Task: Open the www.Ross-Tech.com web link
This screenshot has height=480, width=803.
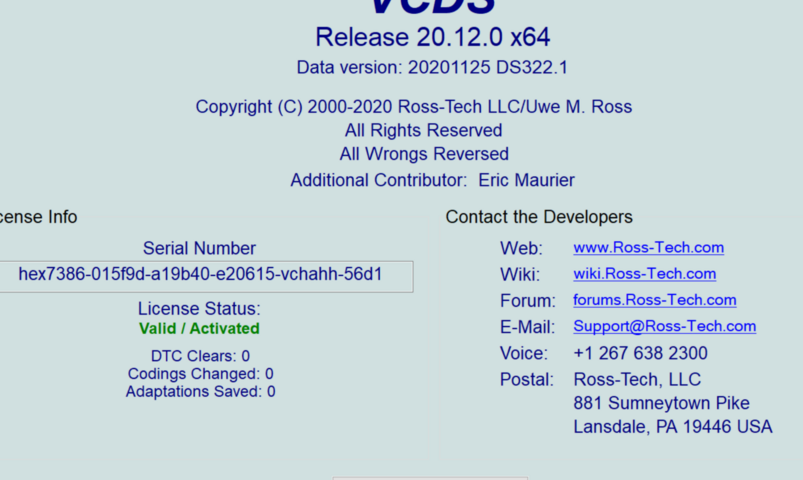Action: pos(648,247)
